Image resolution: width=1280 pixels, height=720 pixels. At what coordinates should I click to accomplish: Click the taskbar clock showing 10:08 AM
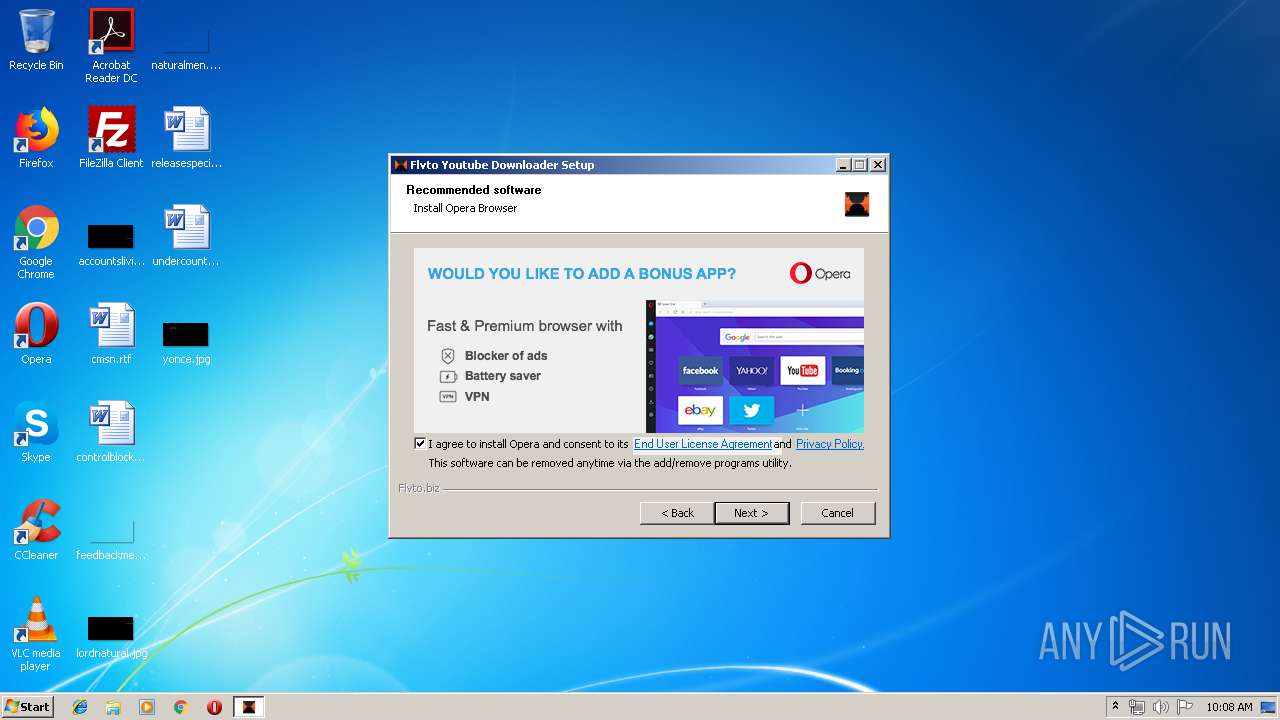(1229, 707)
